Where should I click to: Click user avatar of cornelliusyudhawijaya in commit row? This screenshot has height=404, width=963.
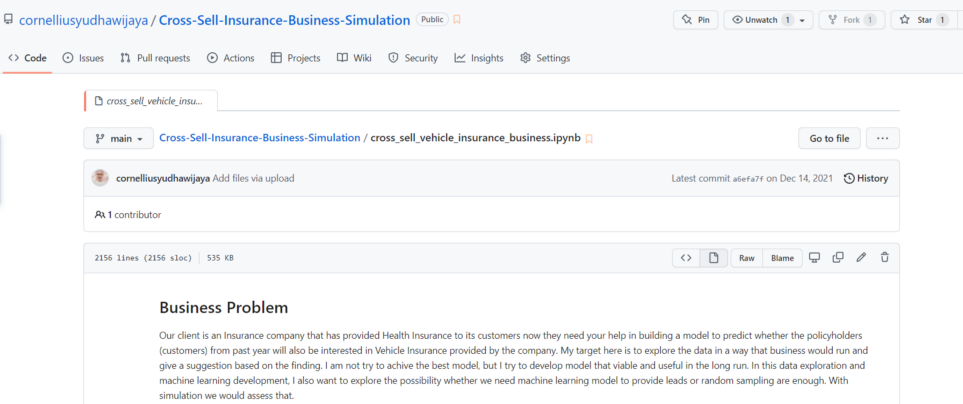100,178
